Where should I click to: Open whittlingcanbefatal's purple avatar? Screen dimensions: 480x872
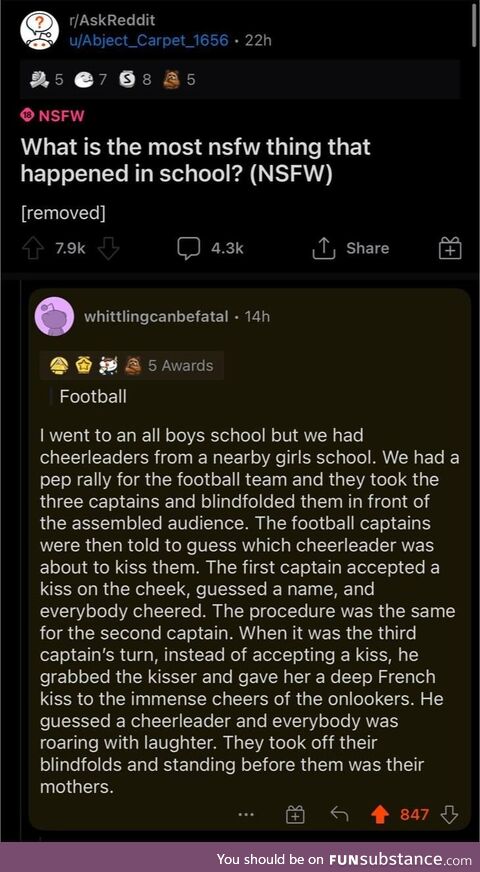54,316
